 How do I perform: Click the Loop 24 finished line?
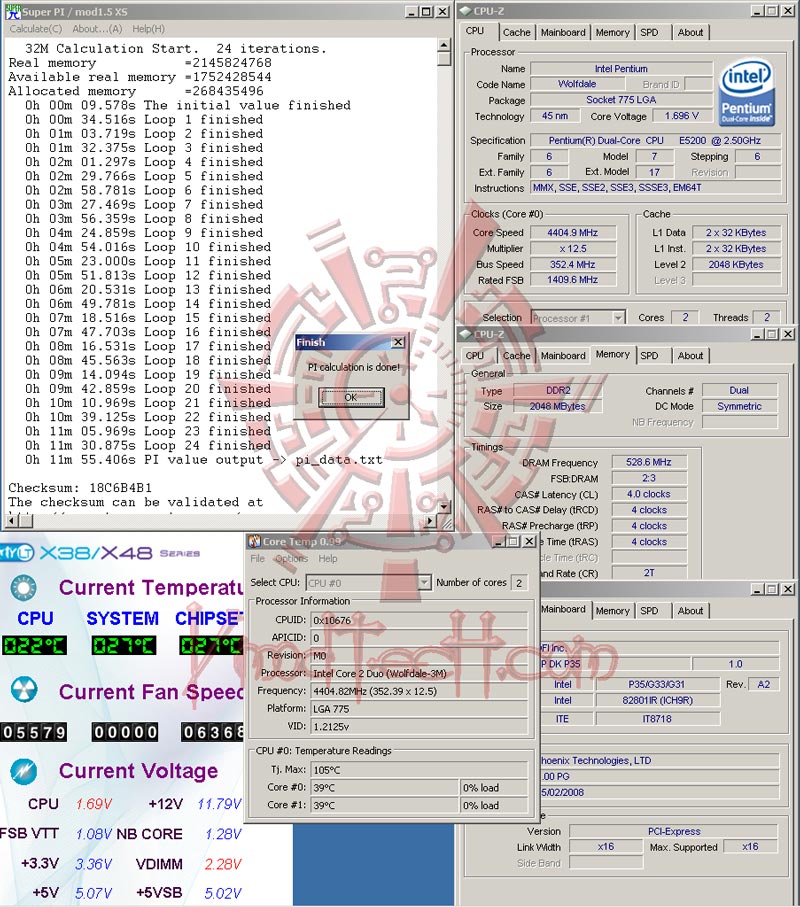(x=148, y=445)
